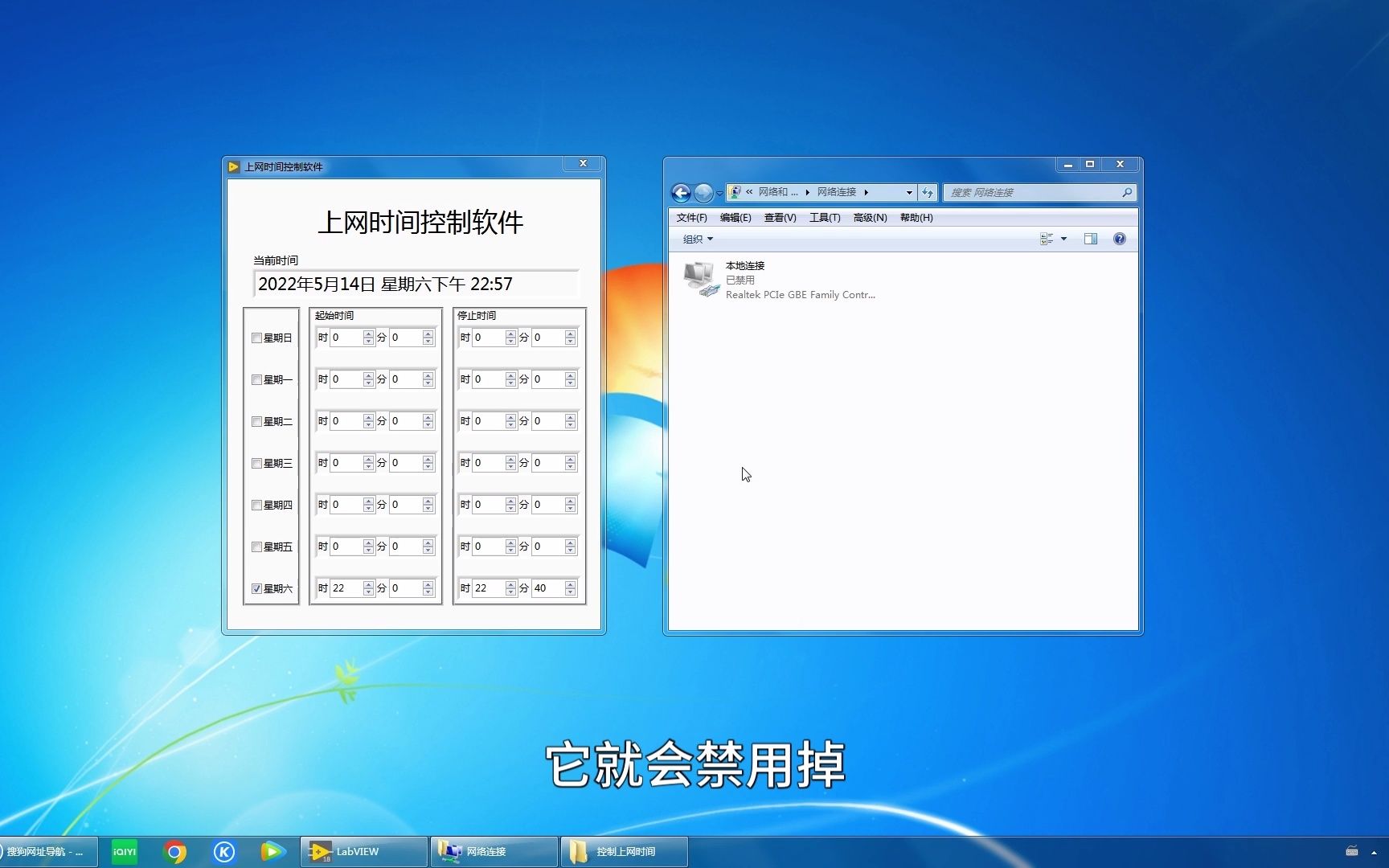This screenshot has height=868, width=1389.
Task: Click the keyboard layout tray icon
Action: [x=1350, y=851]
